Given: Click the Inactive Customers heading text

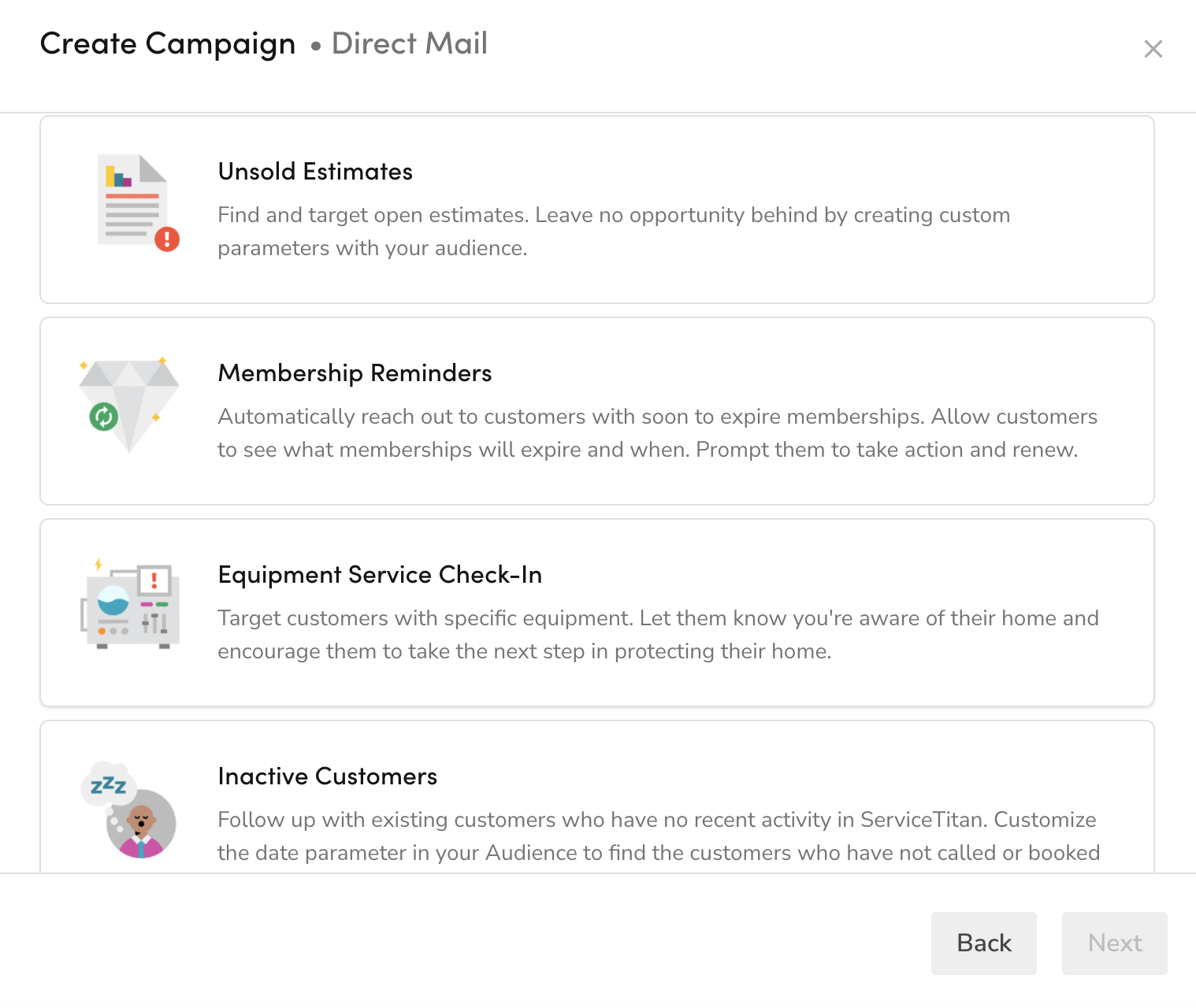Looking at the screenshot, I should [x=327, y=776].
